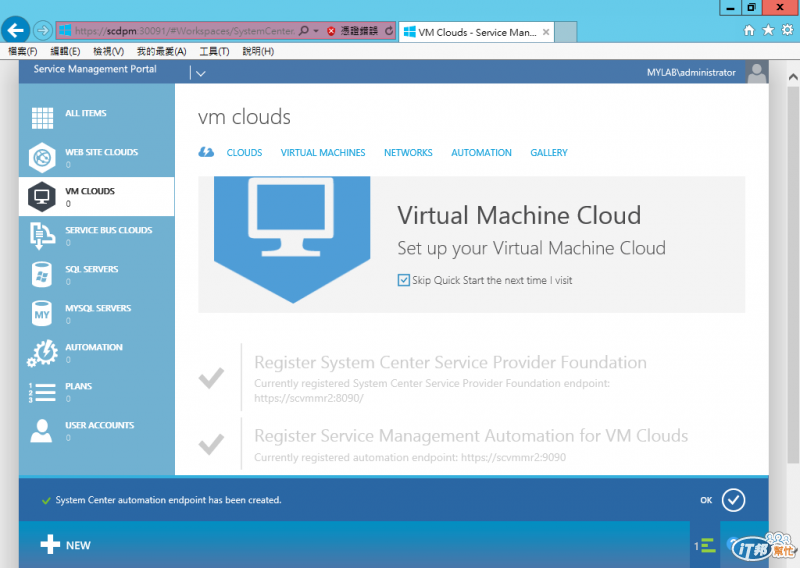Open the 編輯(E) menu
Viewport: 800px width, 568px height.
click(x=65, y=52)
